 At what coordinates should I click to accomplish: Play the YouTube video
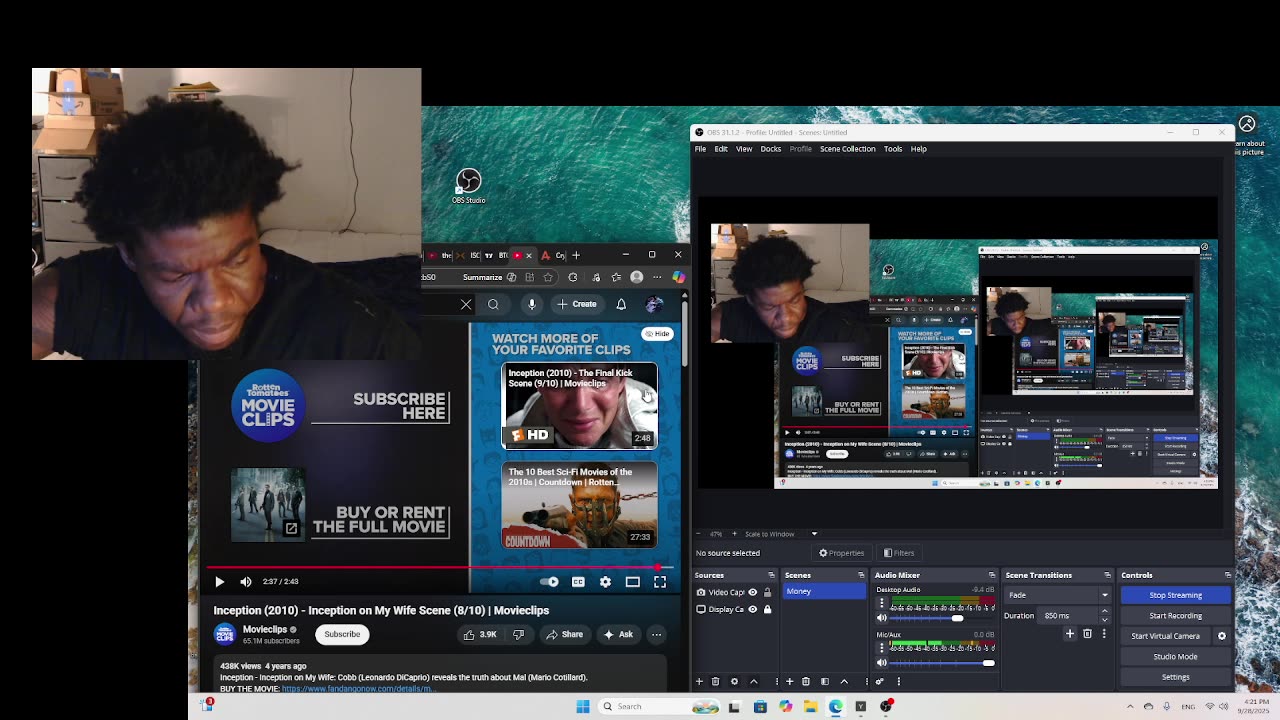click(219, 581)
